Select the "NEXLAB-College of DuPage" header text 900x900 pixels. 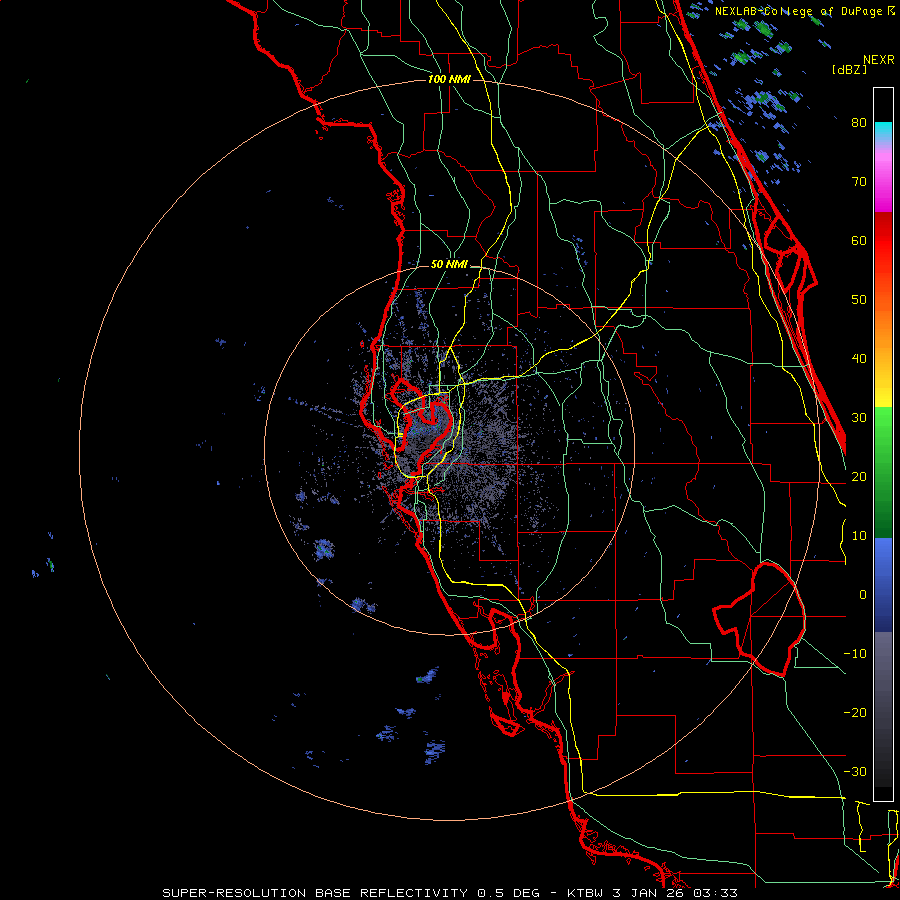pos(800,11)
